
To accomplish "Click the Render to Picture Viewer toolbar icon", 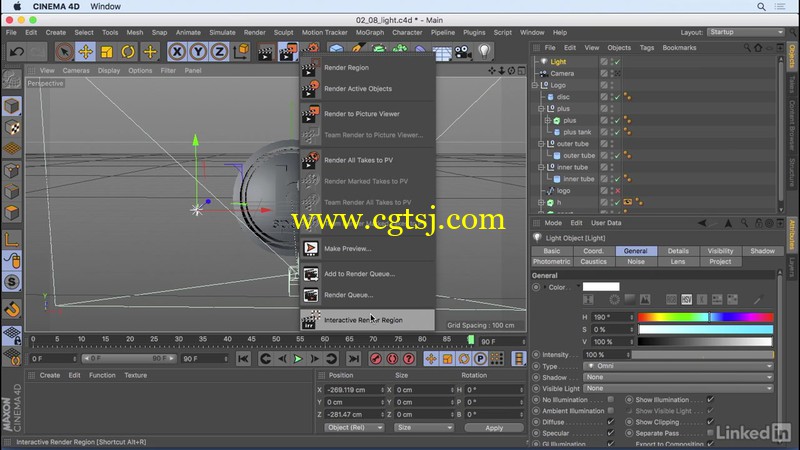I will (288, 52).
